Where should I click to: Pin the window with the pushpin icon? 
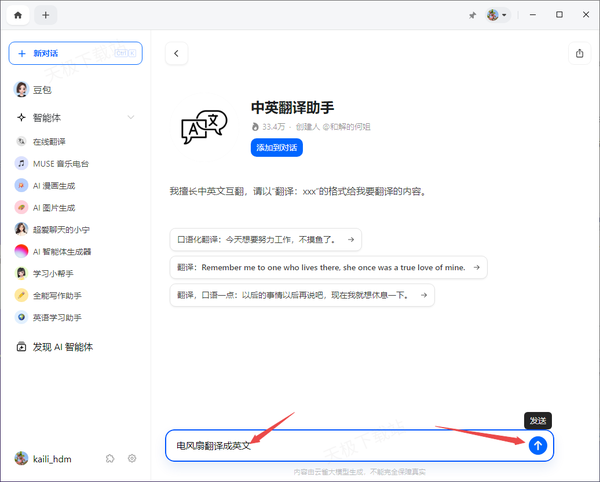tap(471, 15)
